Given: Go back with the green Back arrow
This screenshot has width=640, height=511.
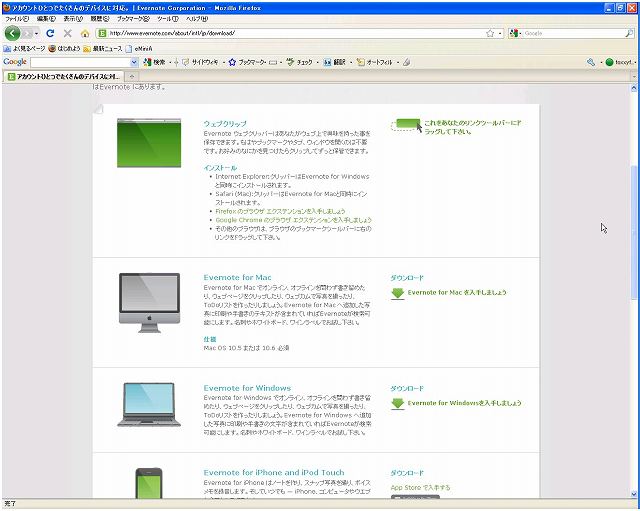Looking at the screenshot, I should coord(13,33).
